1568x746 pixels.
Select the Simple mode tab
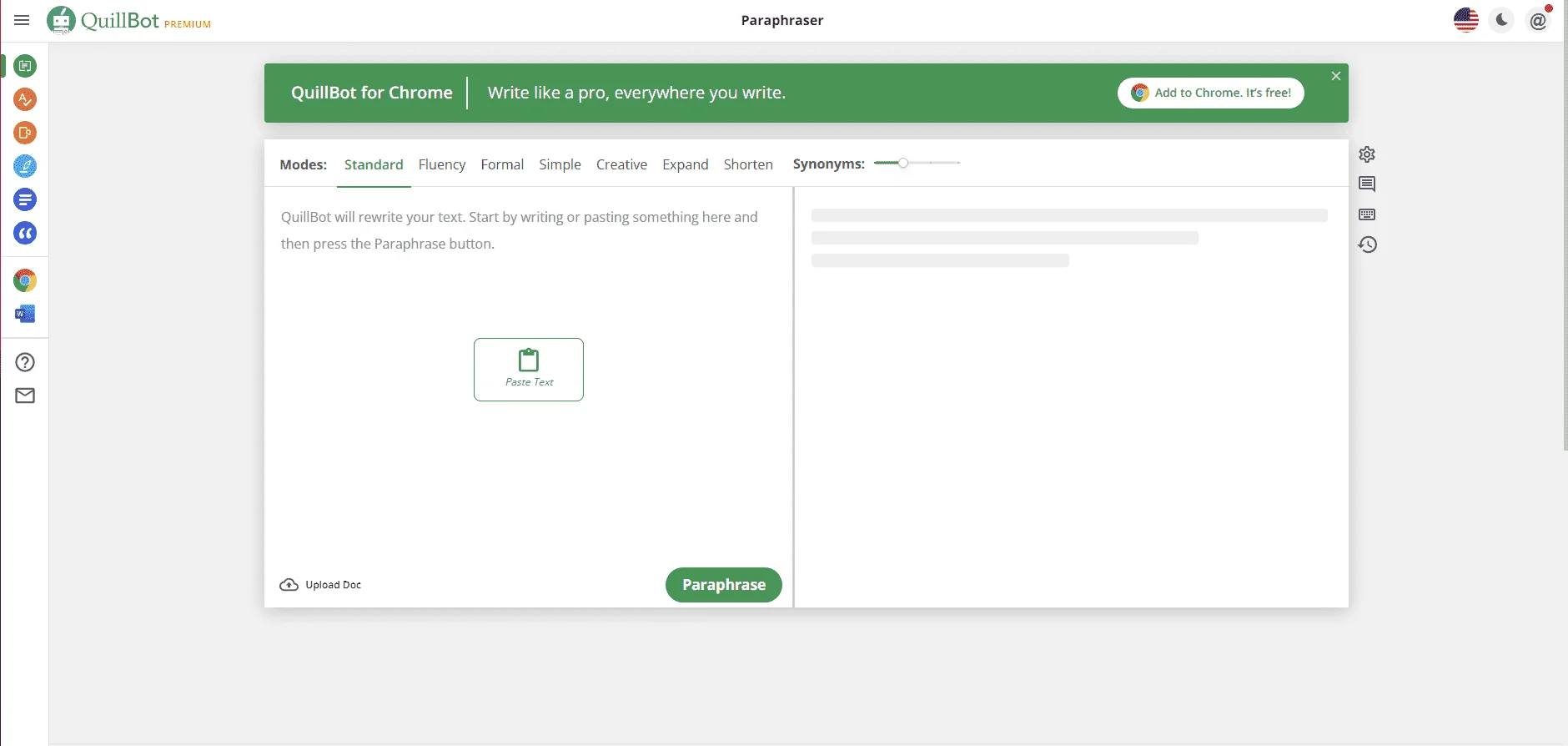pos(560,164)
